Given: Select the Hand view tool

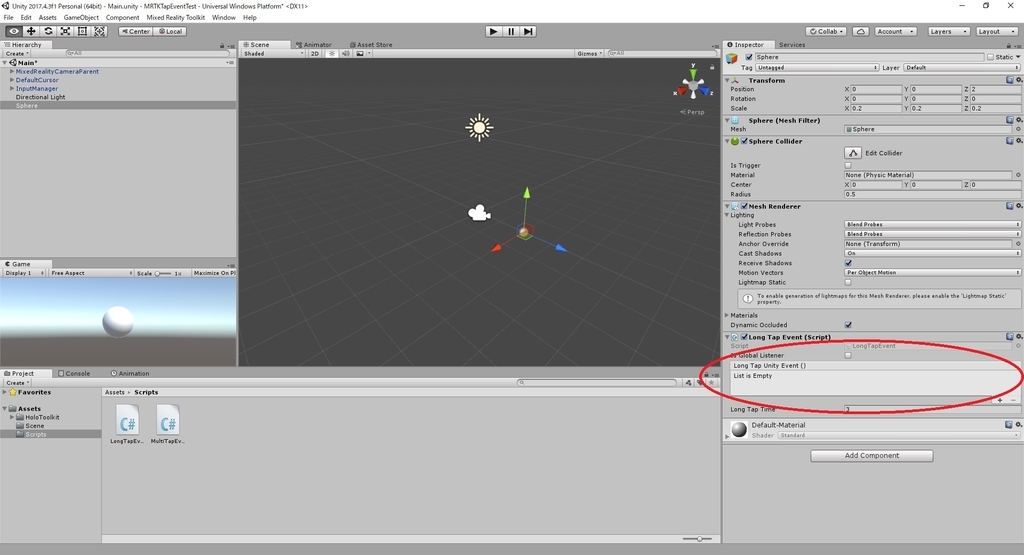Looking at the screenshot, I should click(x=14, y=31).
